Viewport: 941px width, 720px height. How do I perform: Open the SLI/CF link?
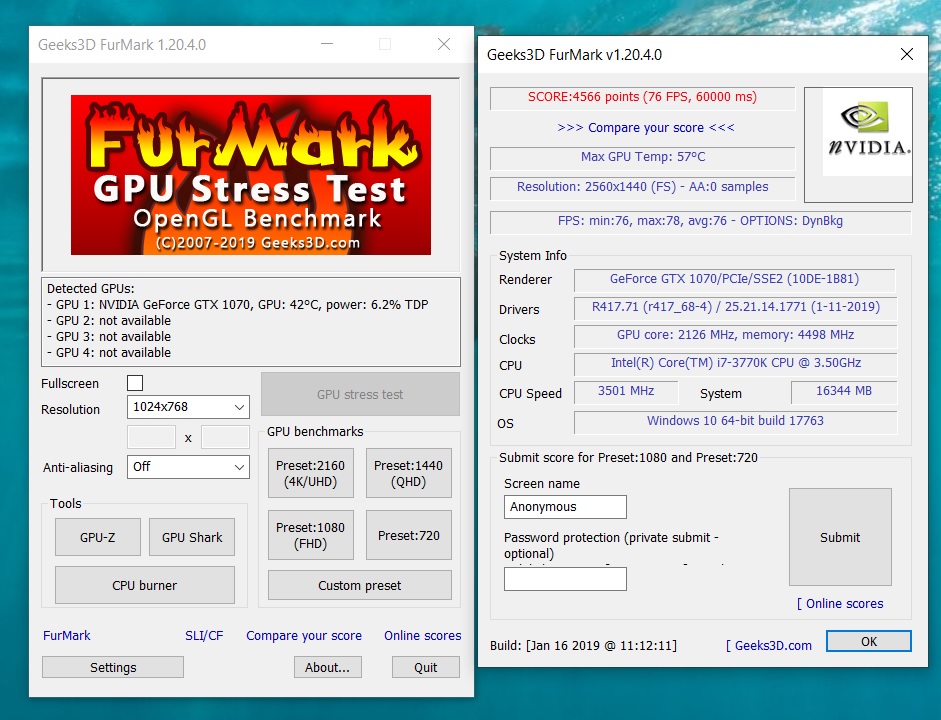point(204,635)
